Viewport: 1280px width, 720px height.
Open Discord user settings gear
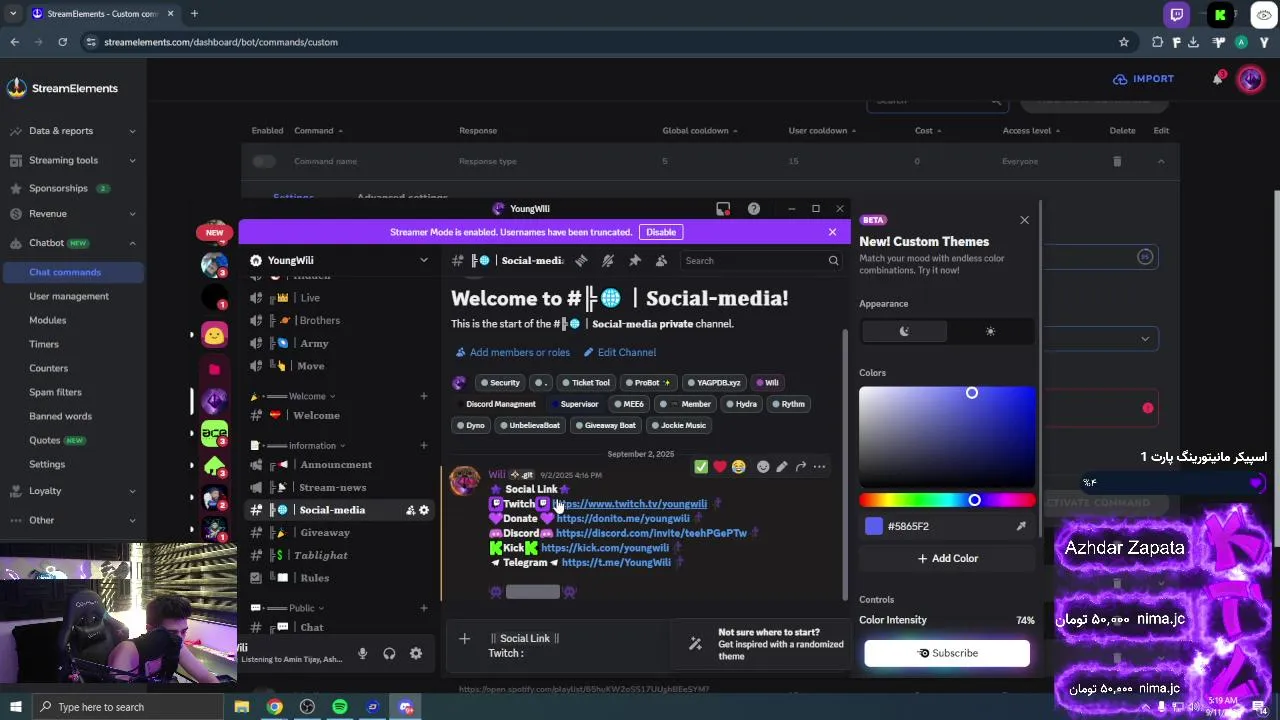tap(416, 653)
